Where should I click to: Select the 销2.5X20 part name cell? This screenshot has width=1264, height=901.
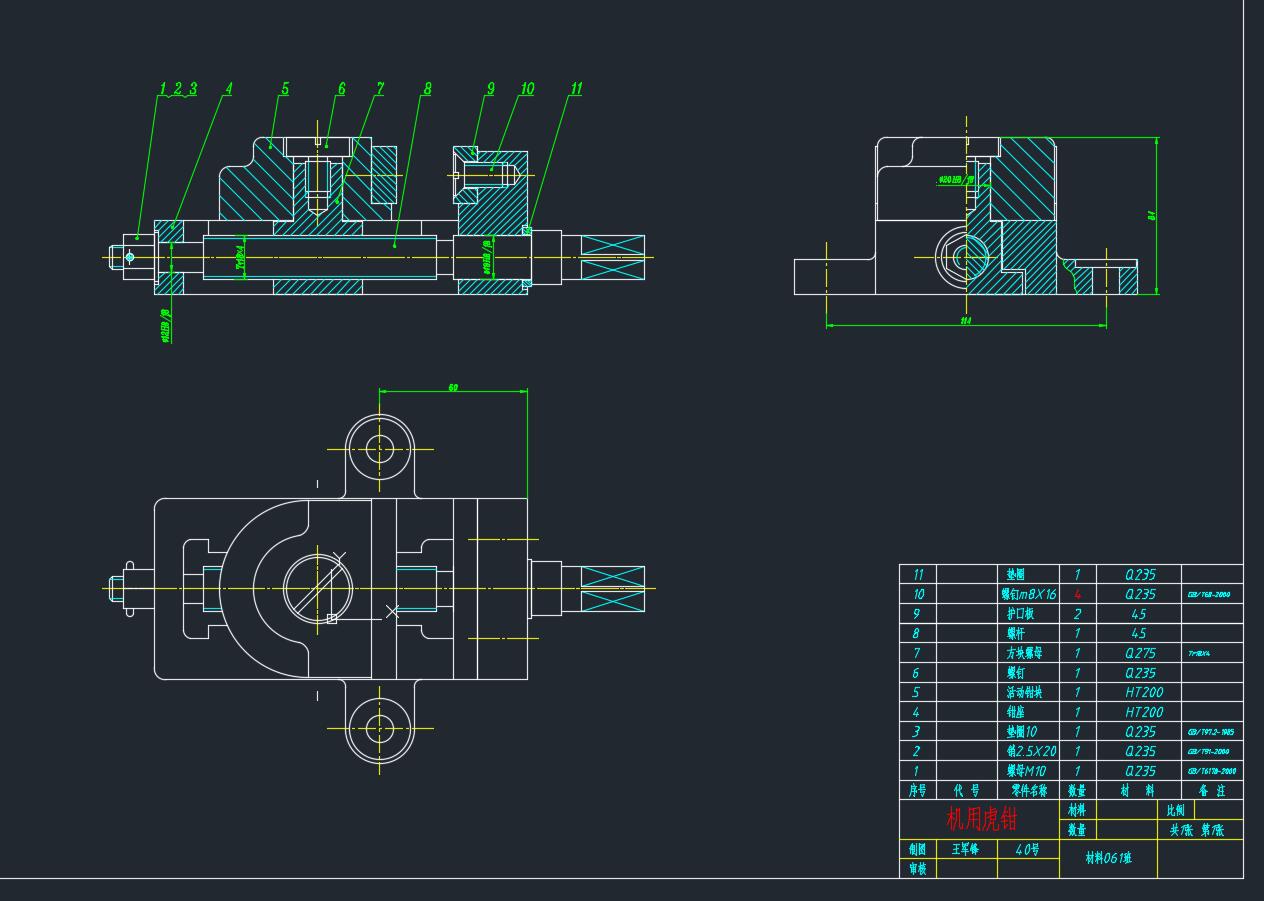(x=1030, y=751)
